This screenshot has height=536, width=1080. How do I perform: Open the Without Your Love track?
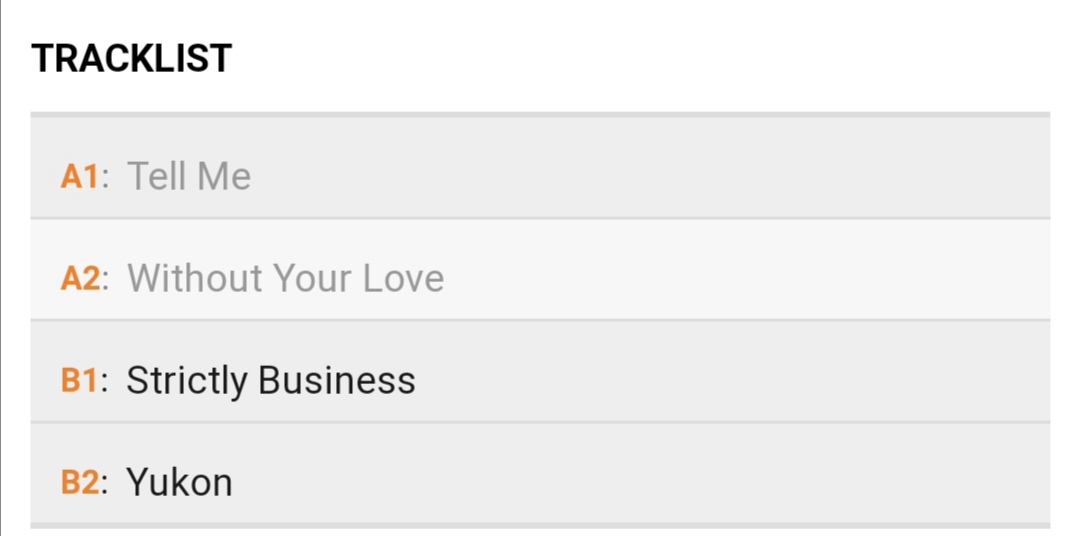[x=285, y=279]
